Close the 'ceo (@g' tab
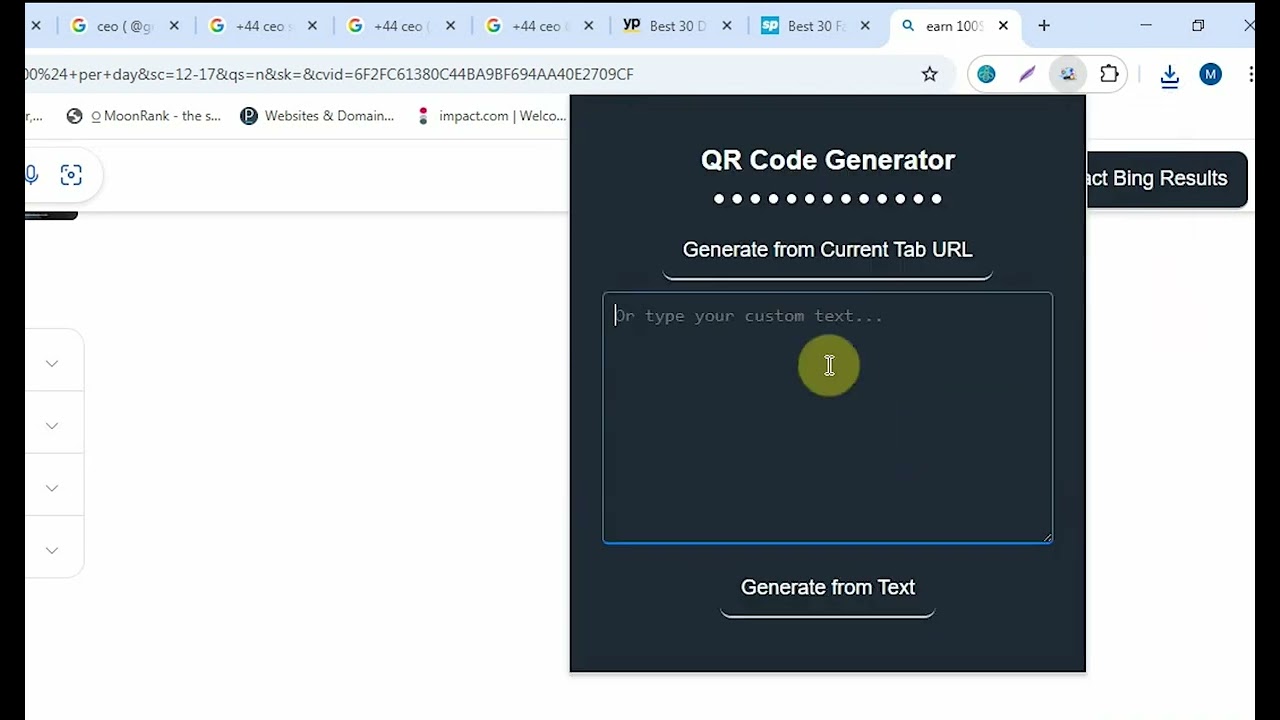The width and height of the screenshot is (1280, 720). point(174,26)
